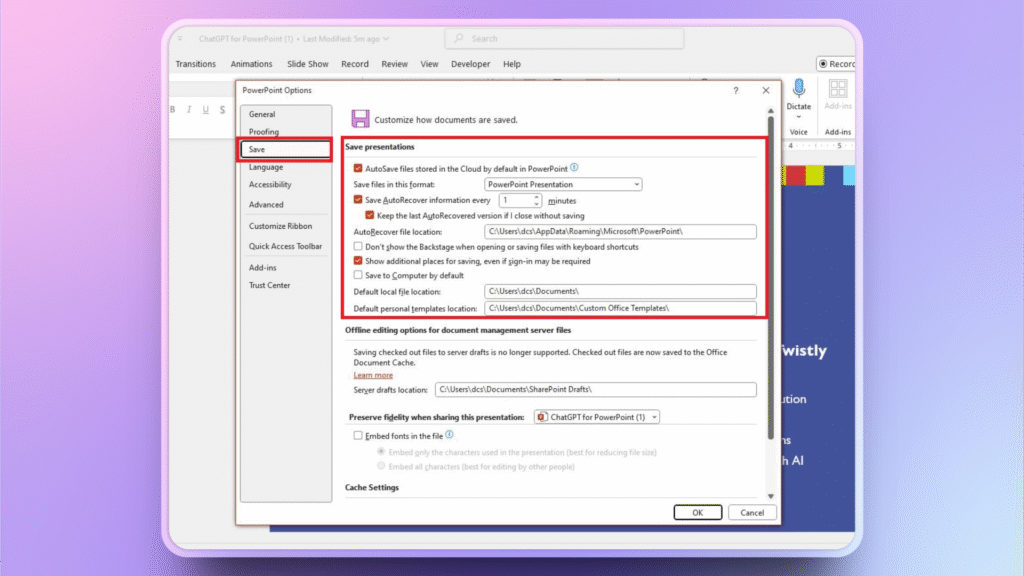The image size is (1024, 576).
Task: Switch to the Review ribbon tab
Action: [394, 63]
